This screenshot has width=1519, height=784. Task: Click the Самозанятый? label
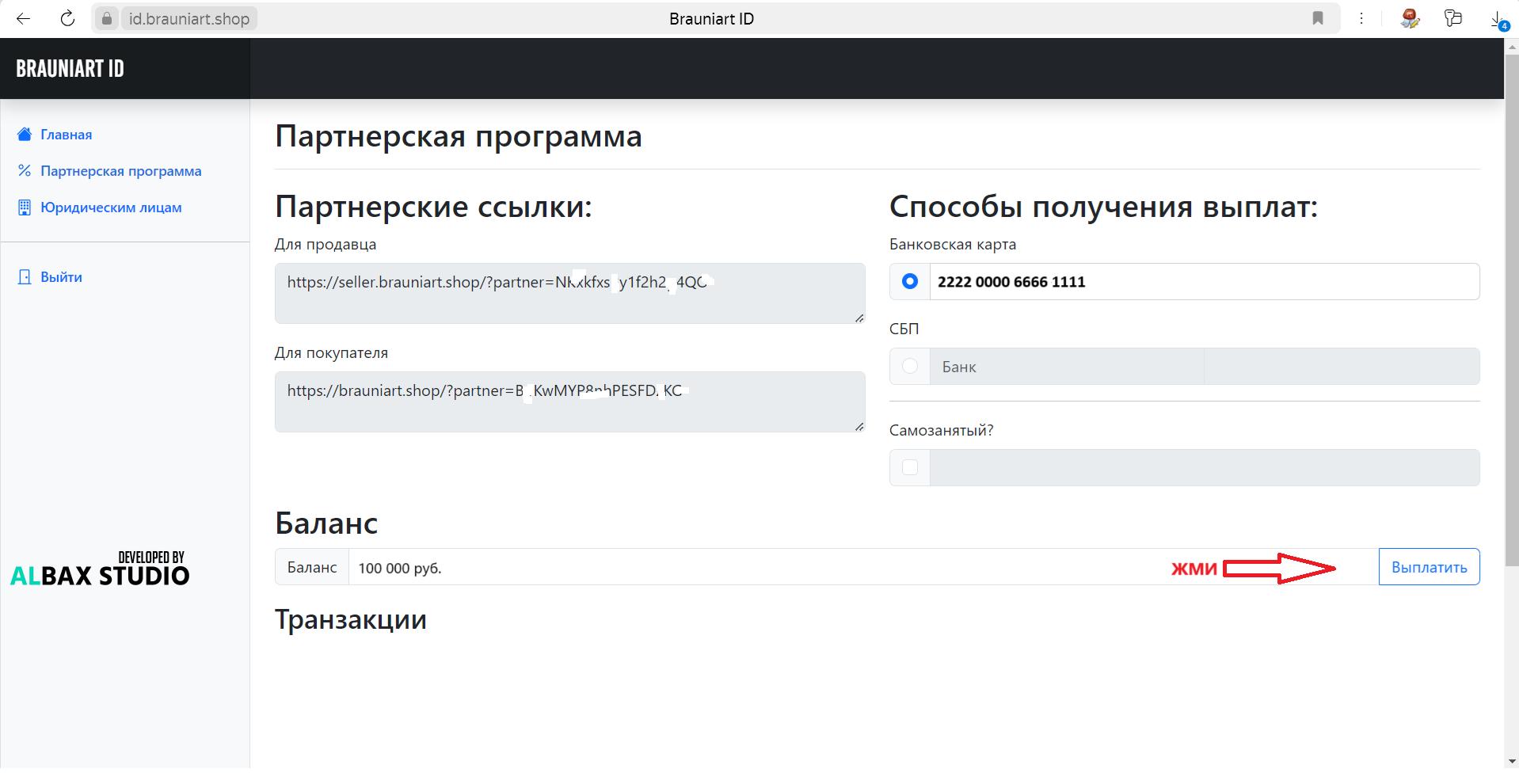click(941, 430)
